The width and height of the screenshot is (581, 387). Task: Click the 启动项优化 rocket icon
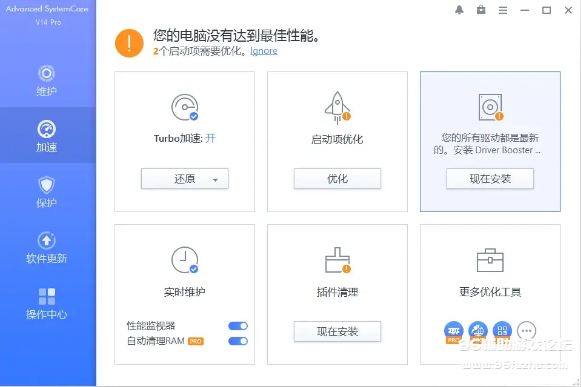[337, 108]
